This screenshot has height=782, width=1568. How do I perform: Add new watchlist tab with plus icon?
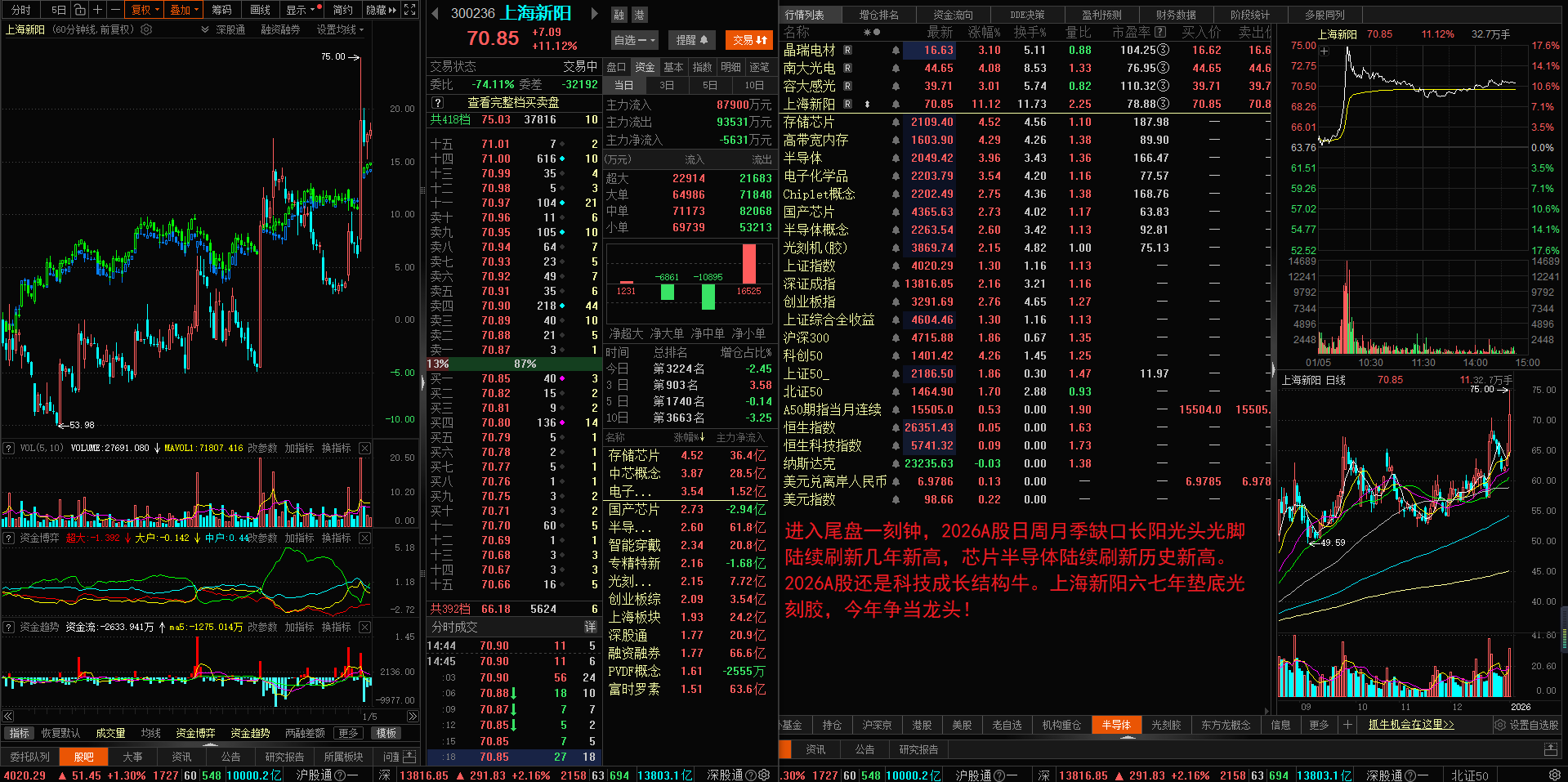click(1347, 725)
